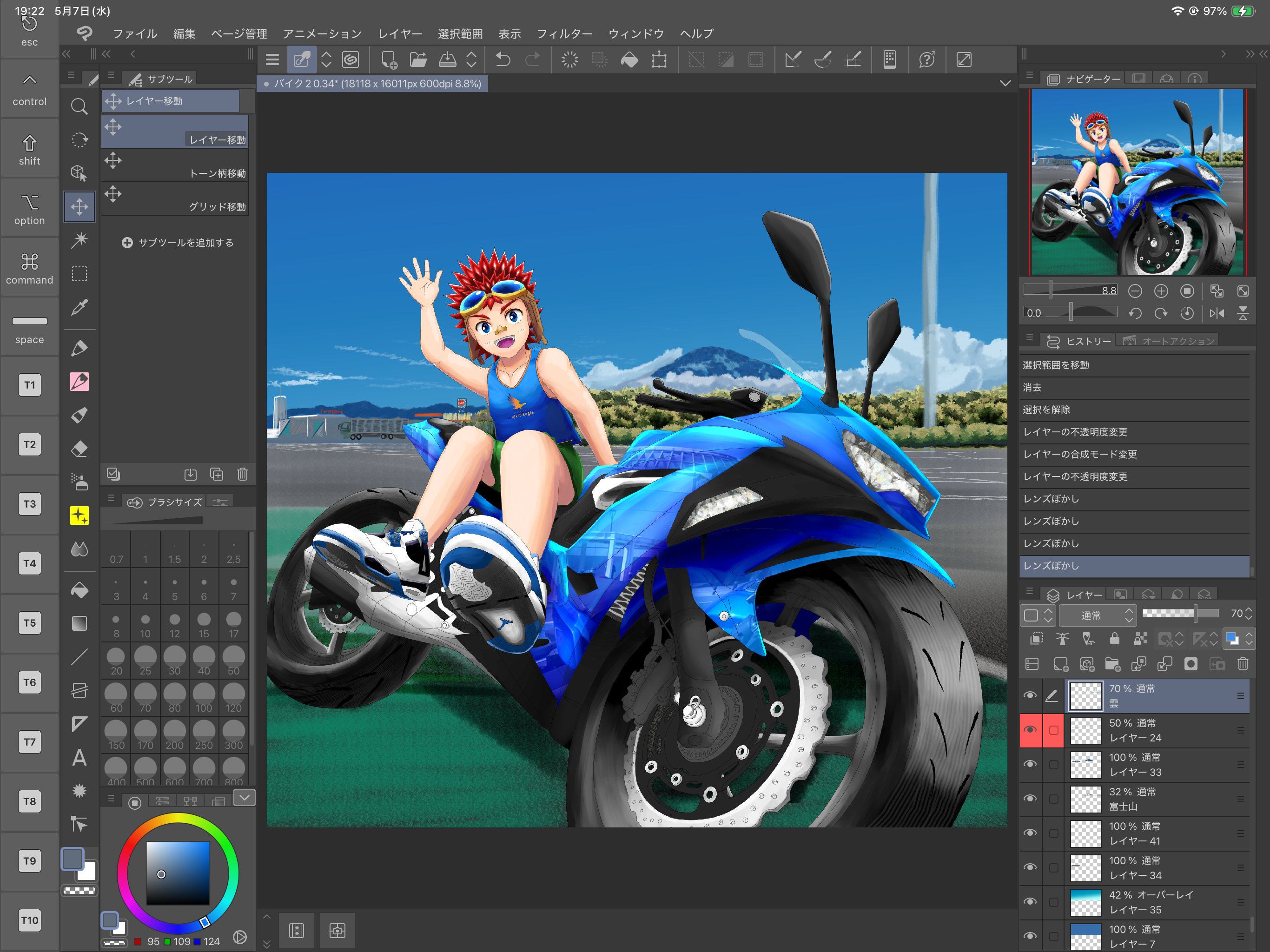This screenshot has width=1270, height=952.
Task: Click the Delete sub tool trash icon
Action: pos(242,474)
